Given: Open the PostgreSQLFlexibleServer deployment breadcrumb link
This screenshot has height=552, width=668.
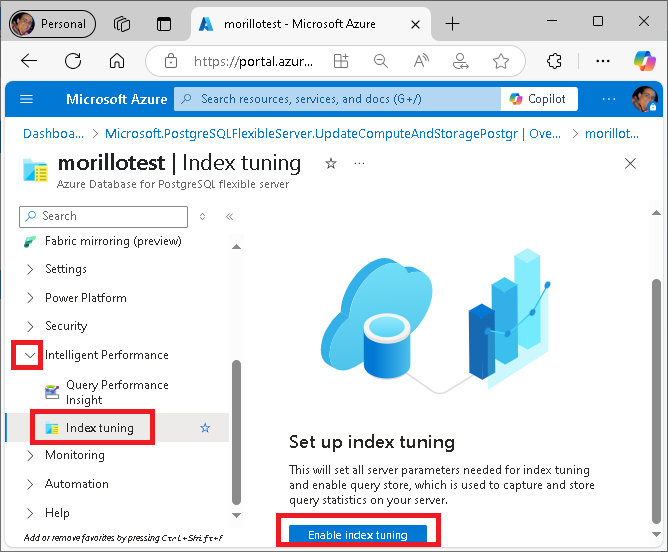Looking at the screenshot, I should 333,134.
